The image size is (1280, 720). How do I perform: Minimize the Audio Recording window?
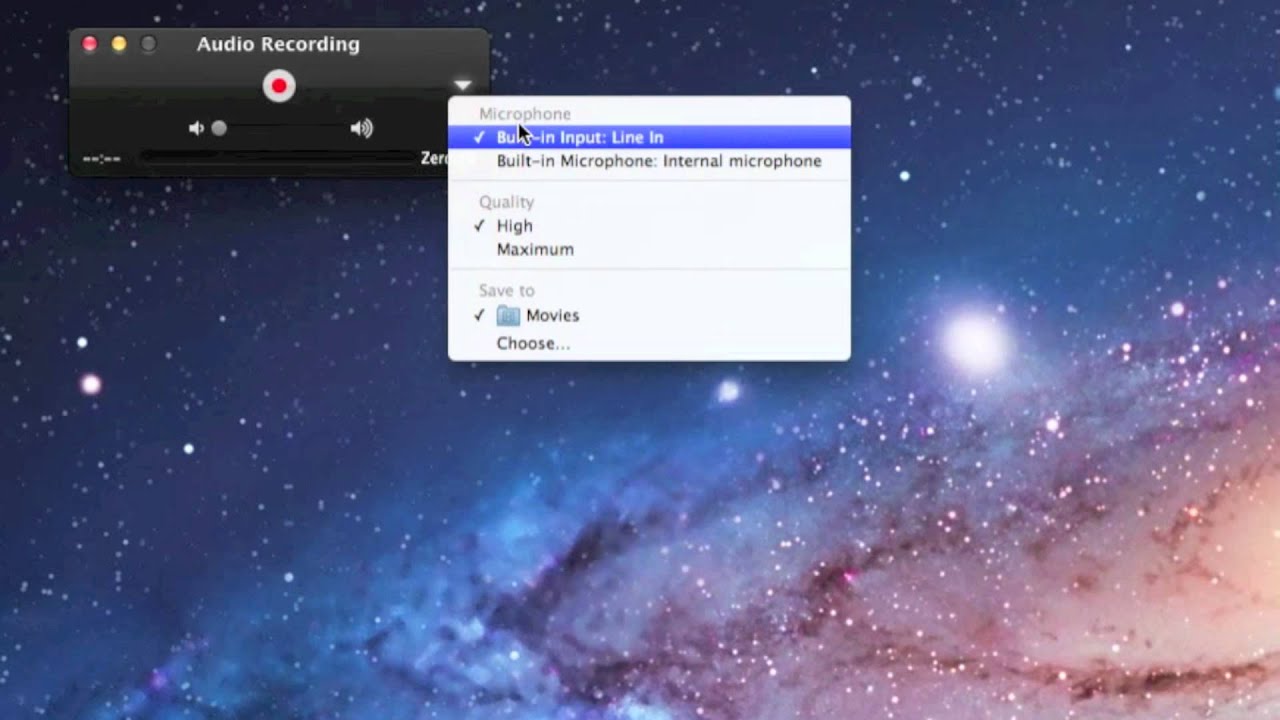[x=119, y=44]
